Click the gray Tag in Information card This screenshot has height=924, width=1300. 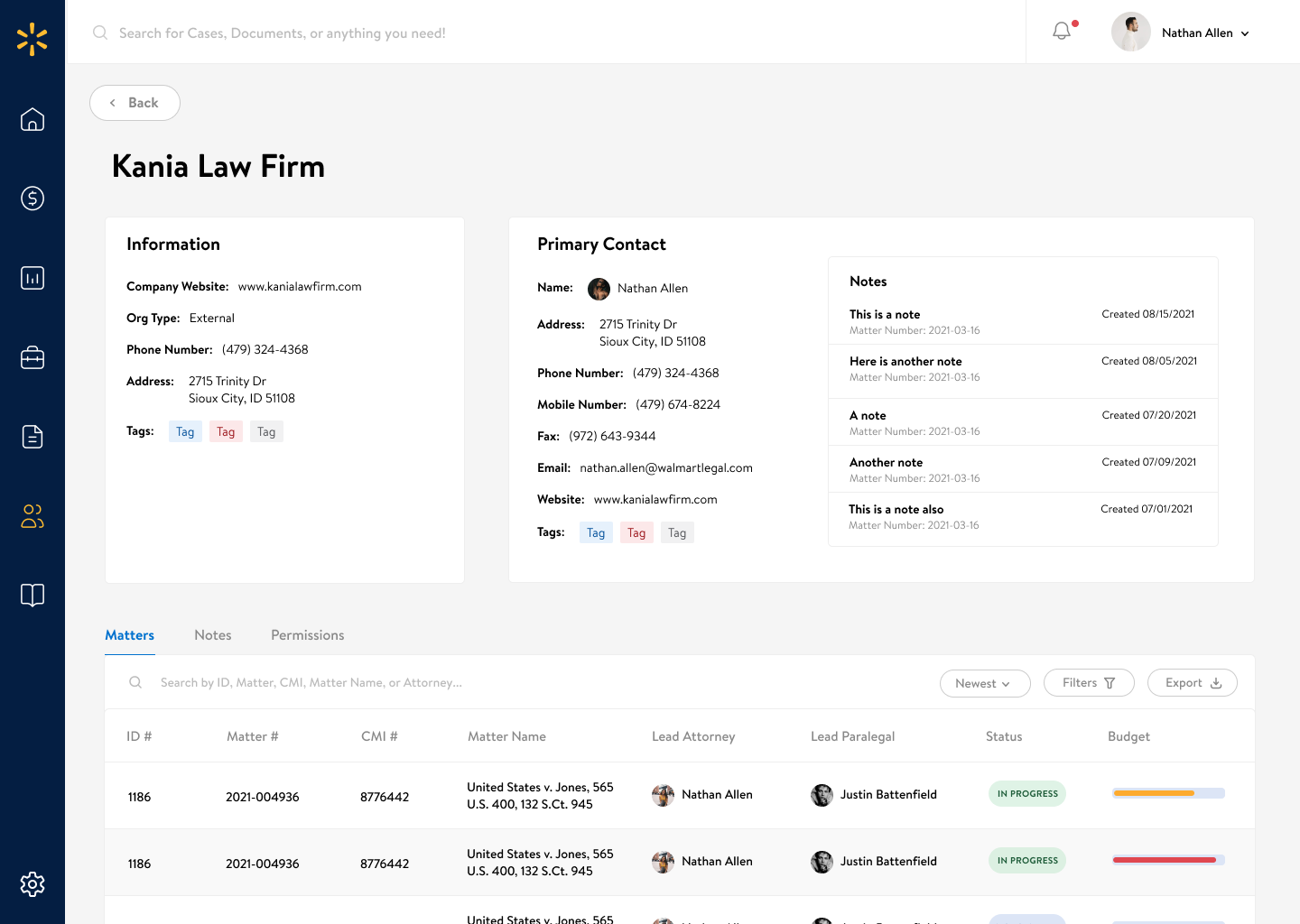[x=266, y=432]
